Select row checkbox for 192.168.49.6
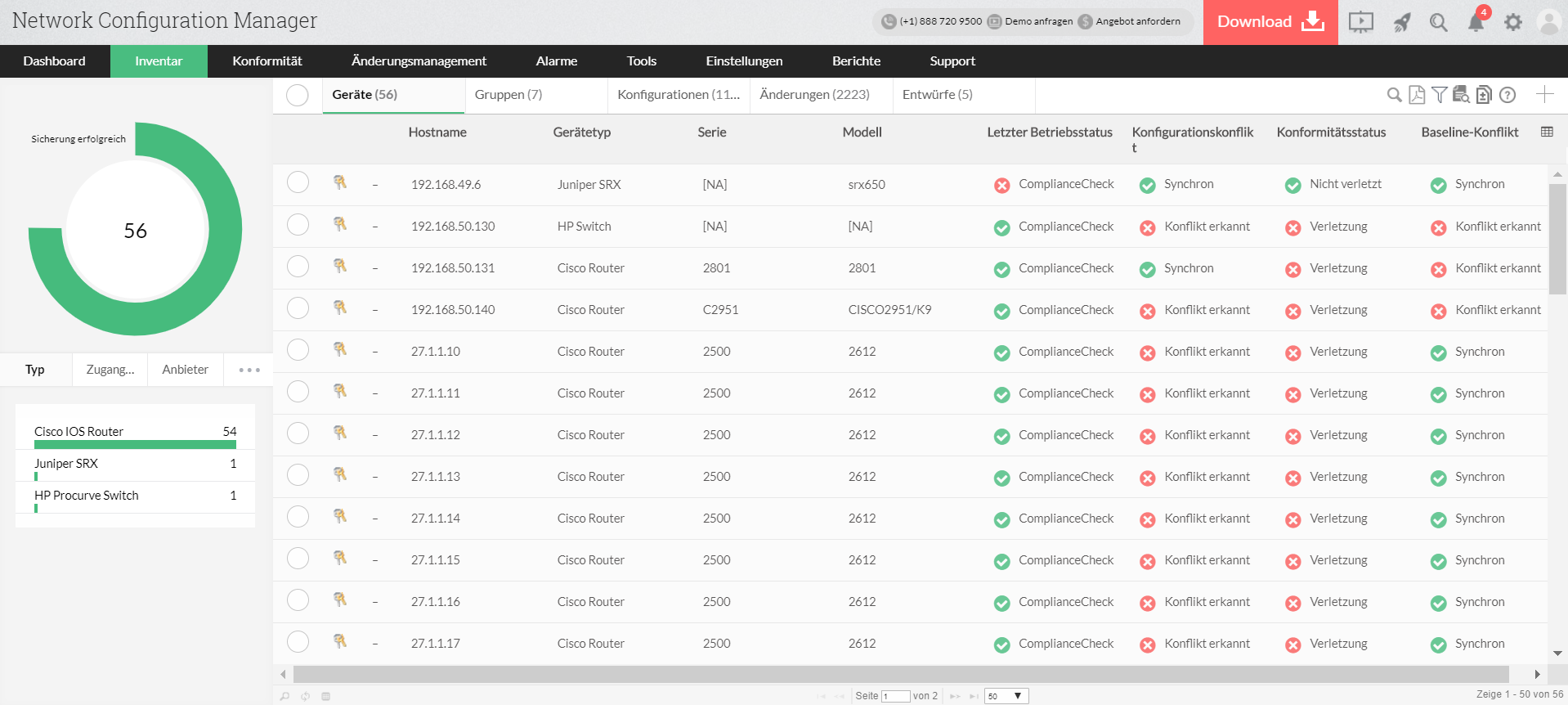 (298, 182)
